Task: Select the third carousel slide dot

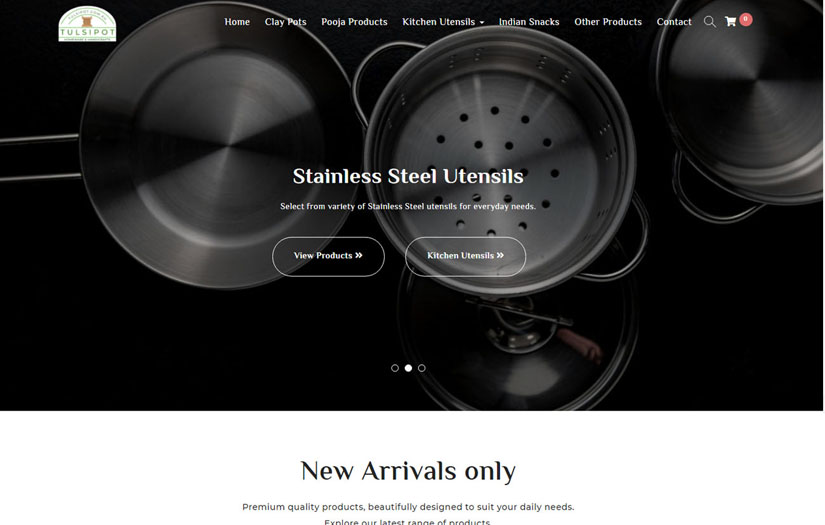Action: (421, 368)
